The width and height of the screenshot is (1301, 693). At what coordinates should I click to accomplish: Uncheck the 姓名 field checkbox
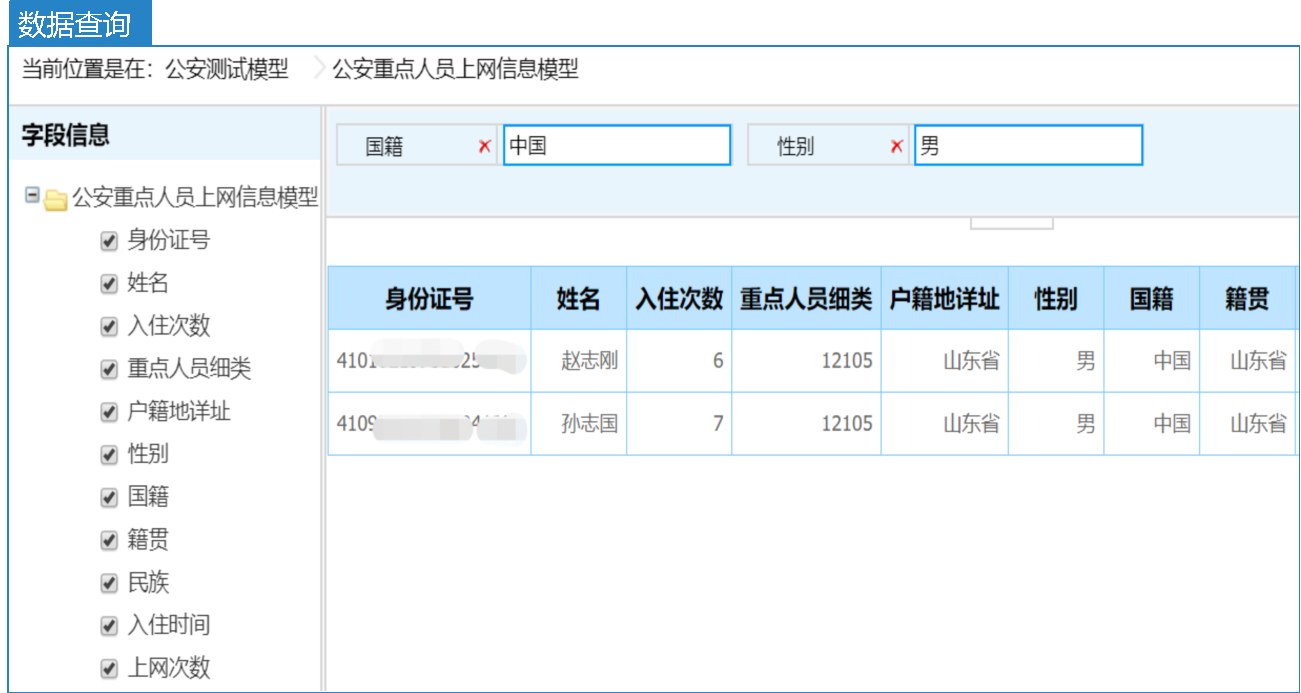coord(110,284)
